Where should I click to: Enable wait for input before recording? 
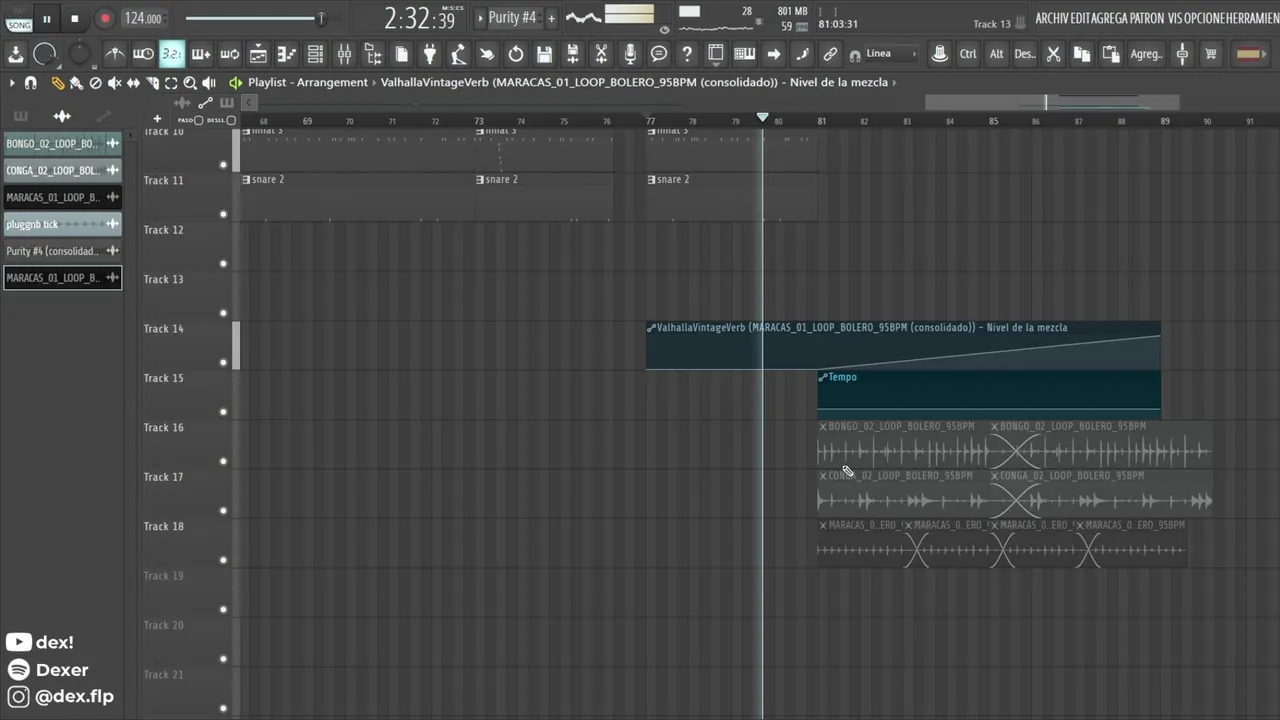tap(143, 54)
